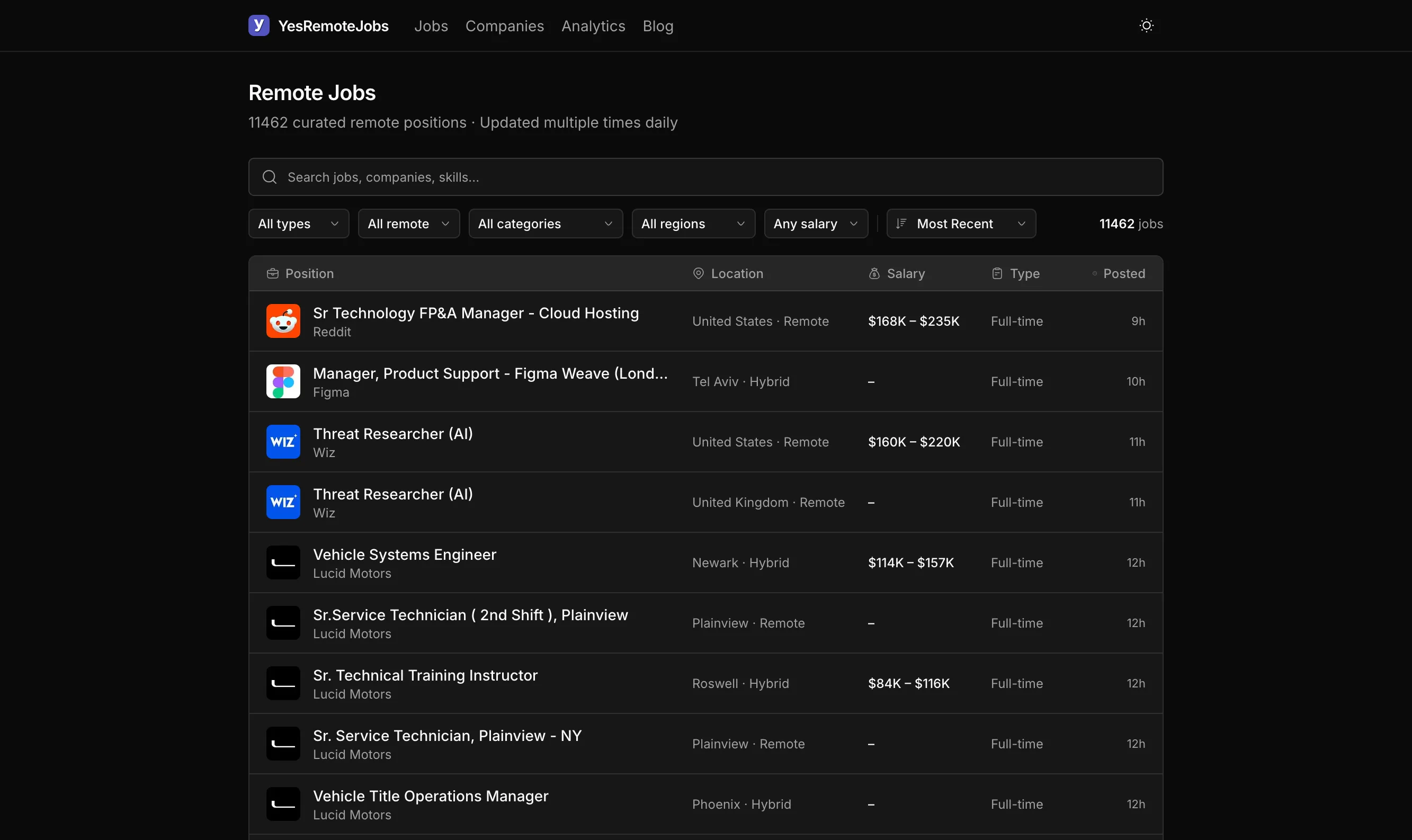1412x840 pixels.
Task: Open Sr. Technical Training Instructor job
Action: point(425,675)
